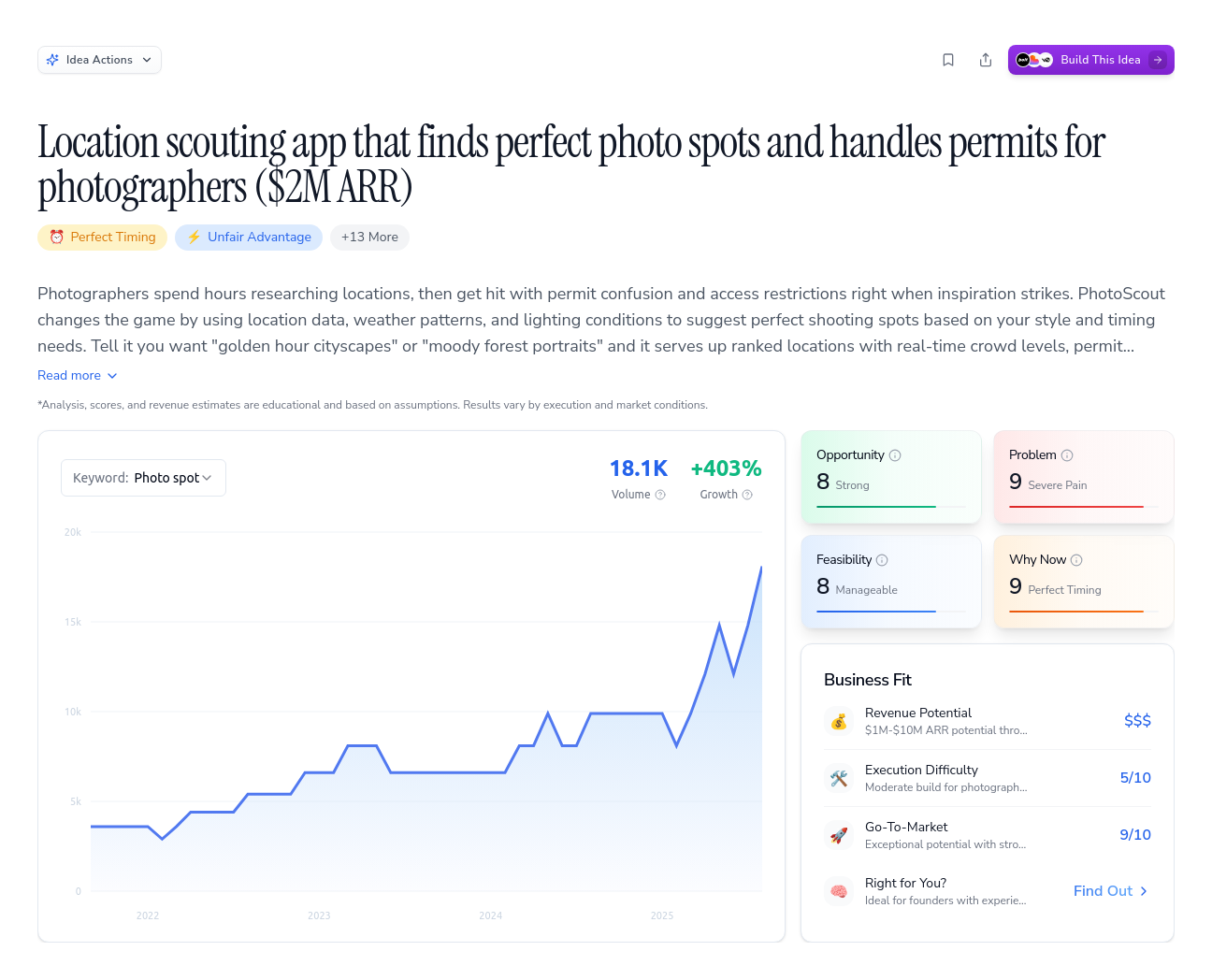Click the Build This Idea button

tap(1091, 59)
